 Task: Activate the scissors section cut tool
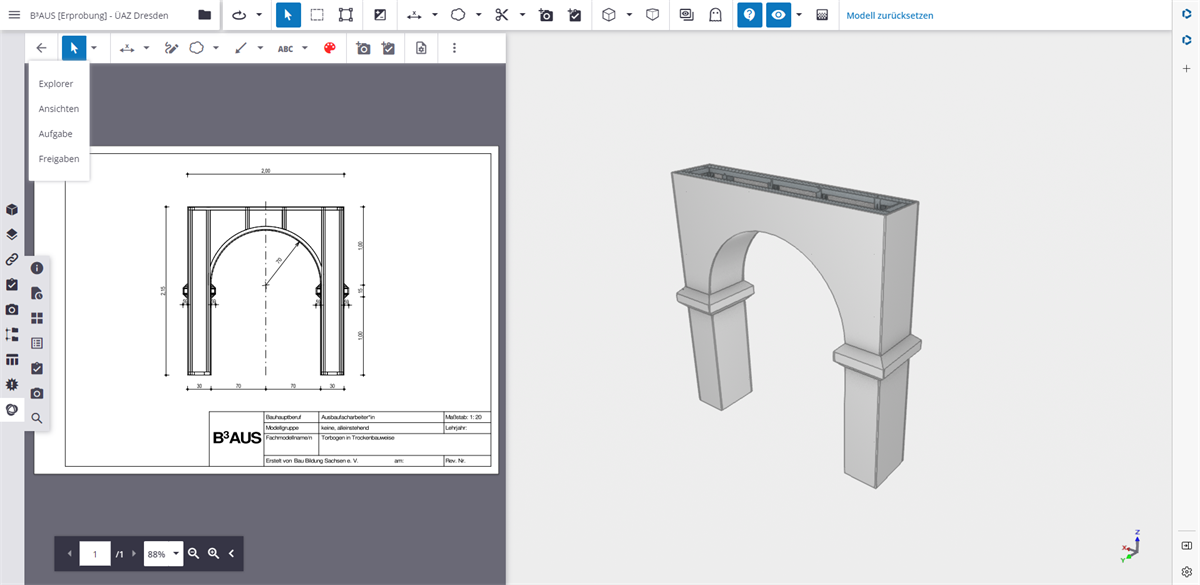pos(501,15)
